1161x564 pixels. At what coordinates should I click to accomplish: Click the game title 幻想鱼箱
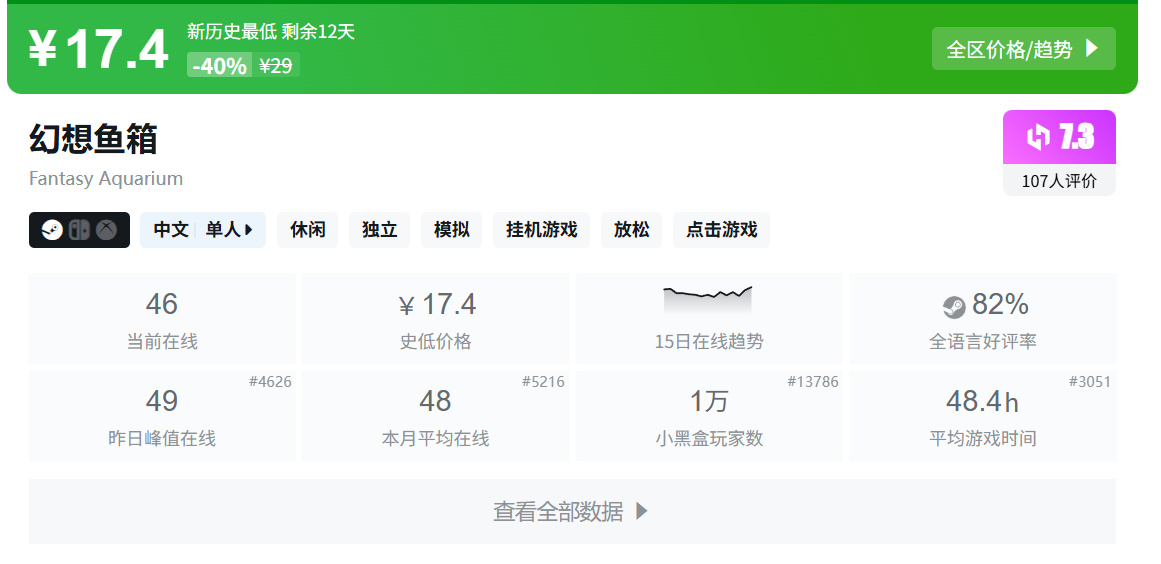tap(93, 138)
